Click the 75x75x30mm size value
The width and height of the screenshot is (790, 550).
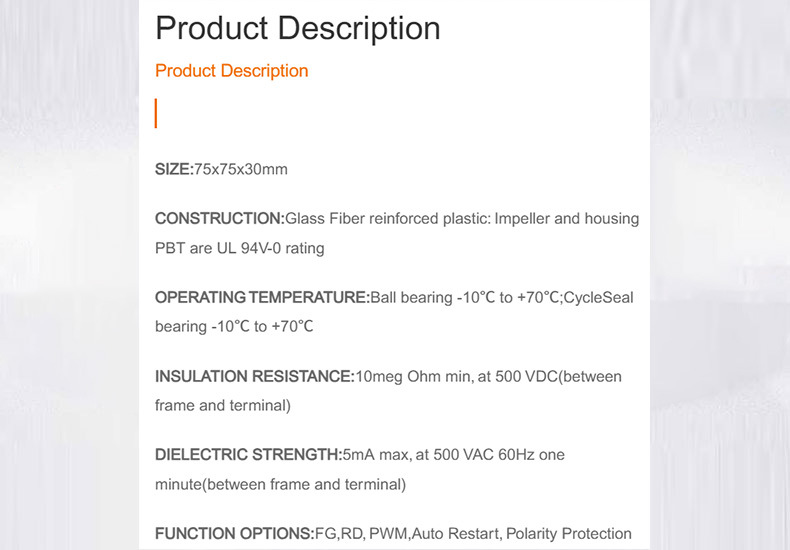coord(240,169)
